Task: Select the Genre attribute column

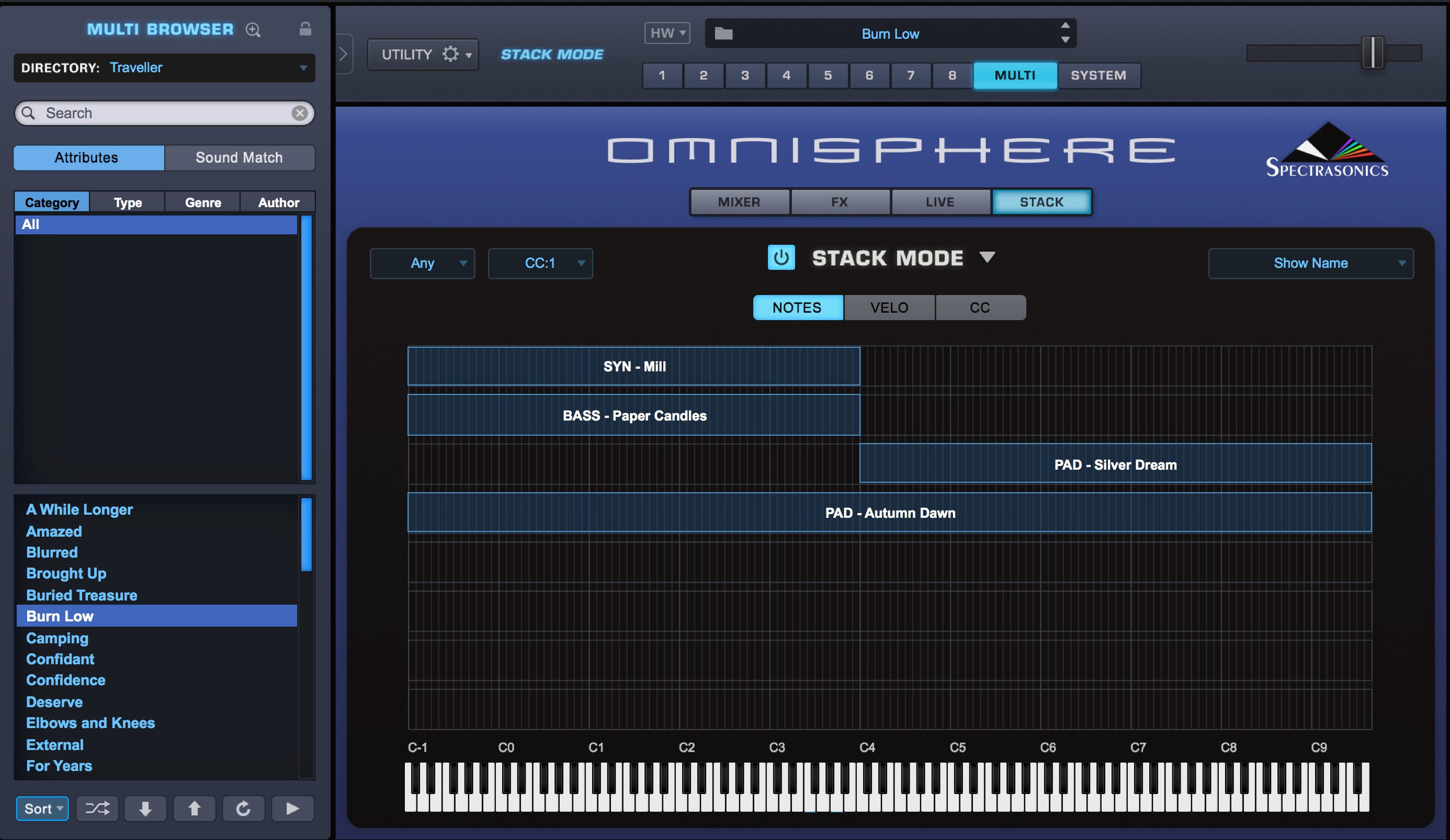Action: click(203, 202)
